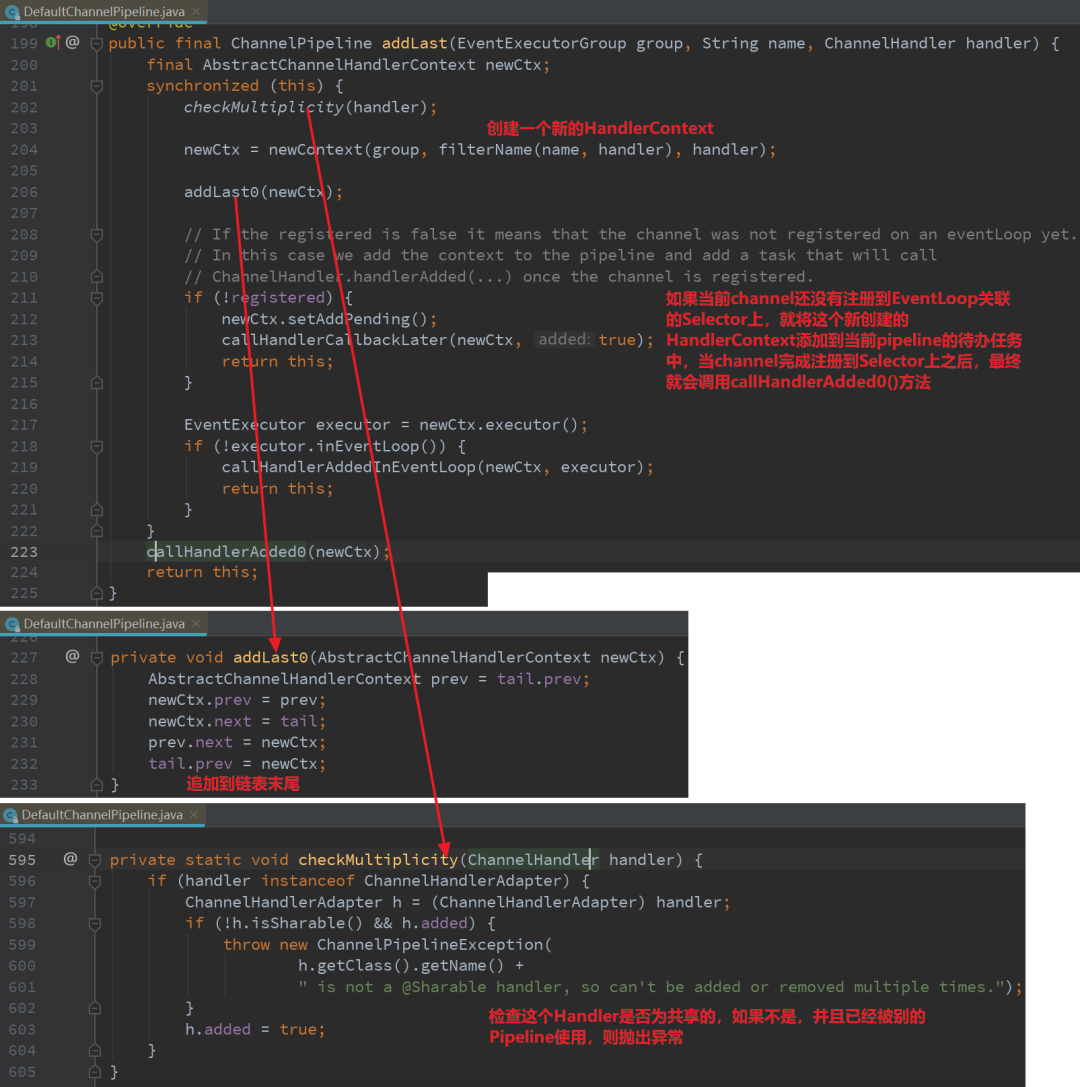Click the fold end marker on line 222
Image resolution: width=1080 pixels, height=1087 pixels.
97,531
